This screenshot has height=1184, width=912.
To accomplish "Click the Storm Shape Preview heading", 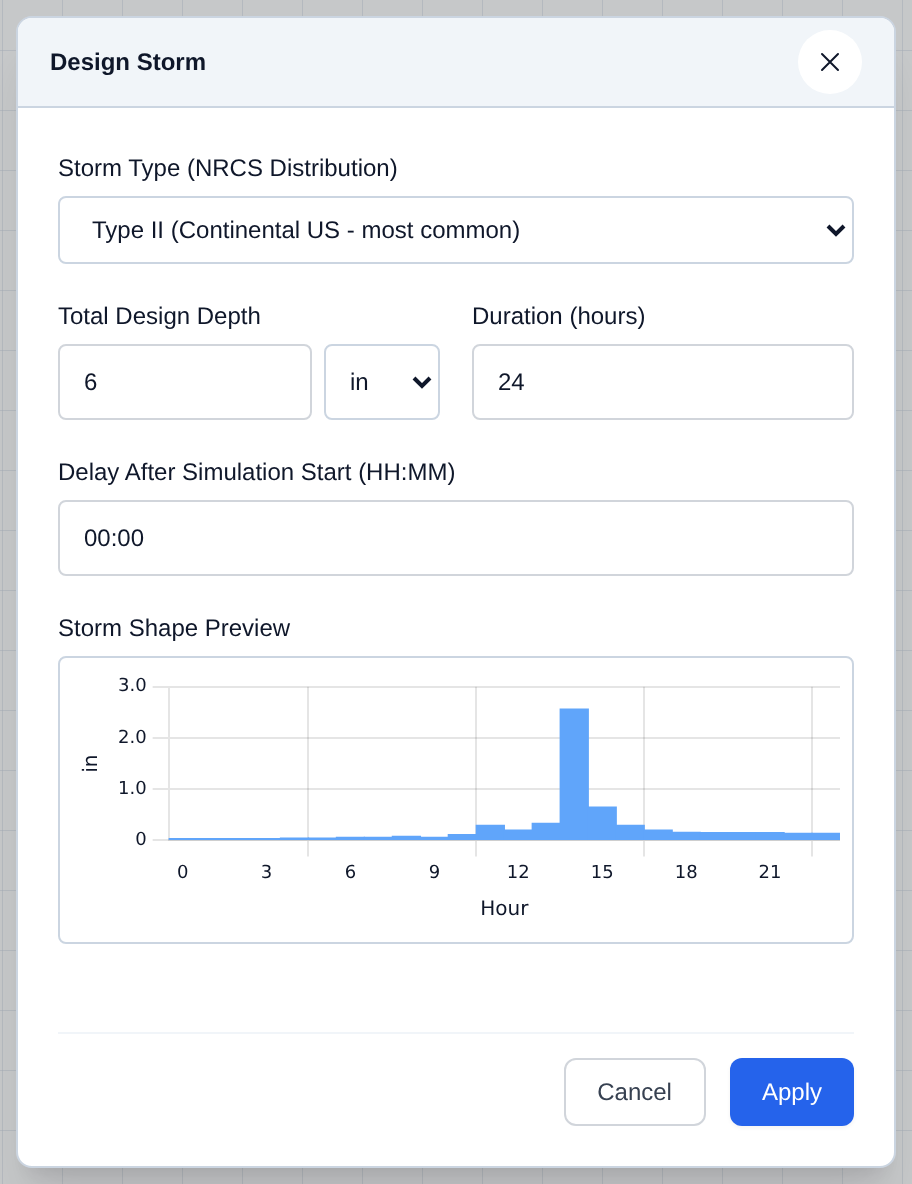I will tap(174, 628).
